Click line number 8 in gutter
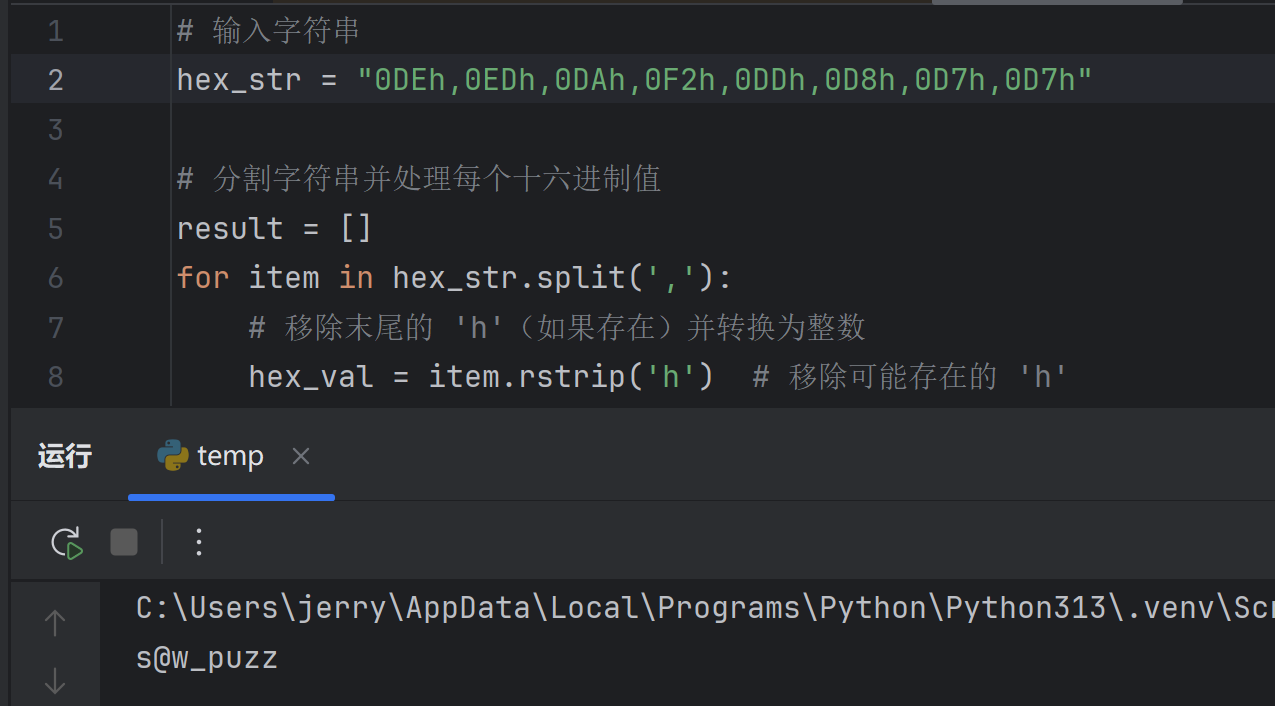This screenshot has width=1275, height=706. 55,376
